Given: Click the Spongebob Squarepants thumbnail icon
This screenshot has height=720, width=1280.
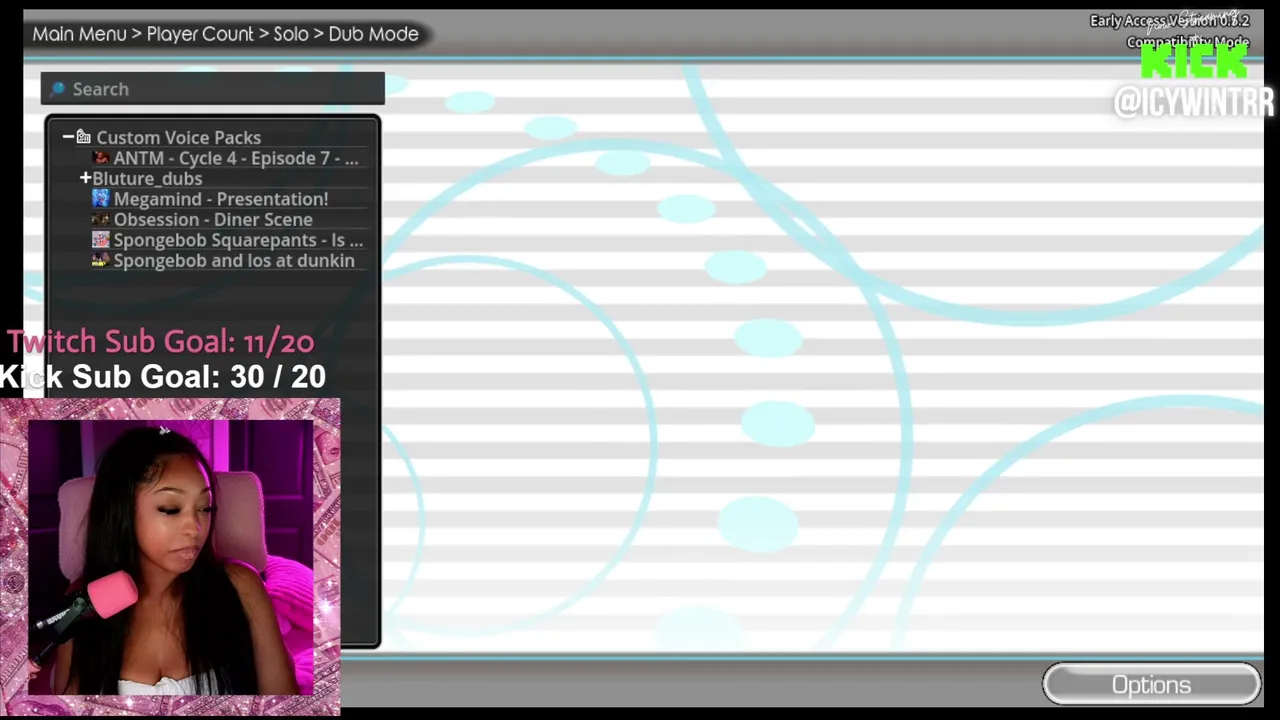Looking at the screenshot, I should 100,240.
